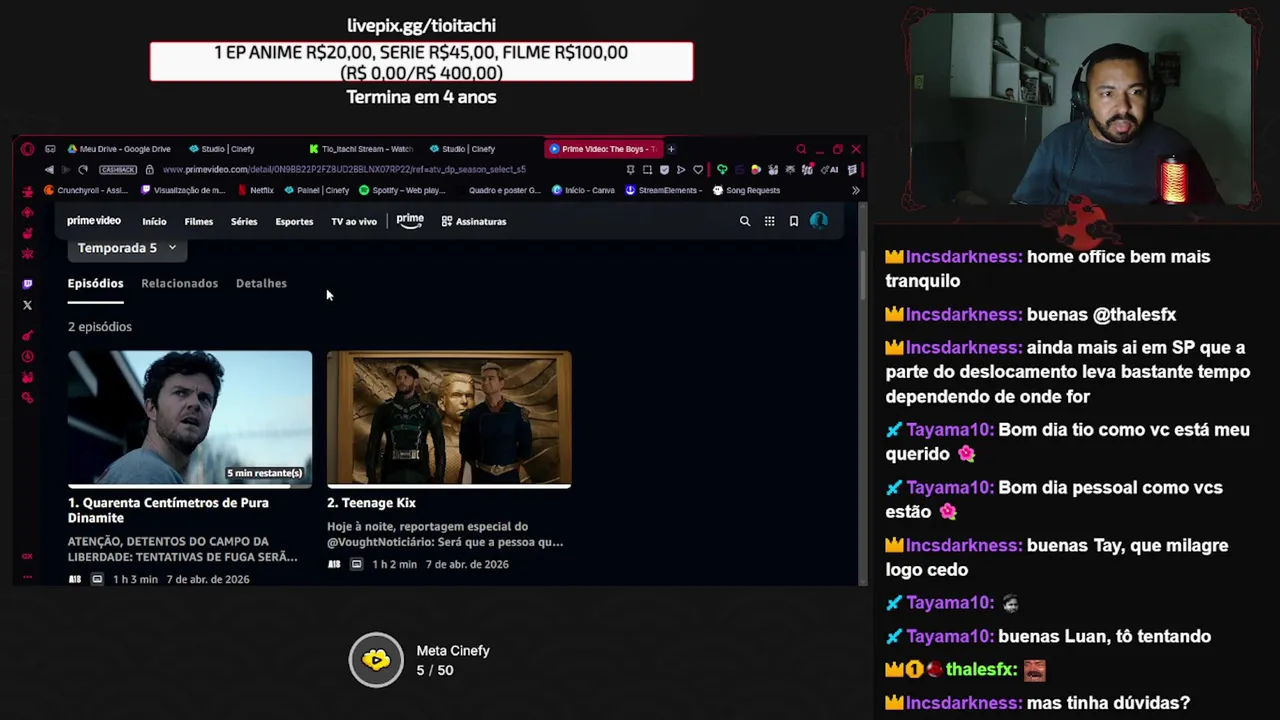
Task: Click the Opera GX logo menu icon
Action: pos(27,149)
